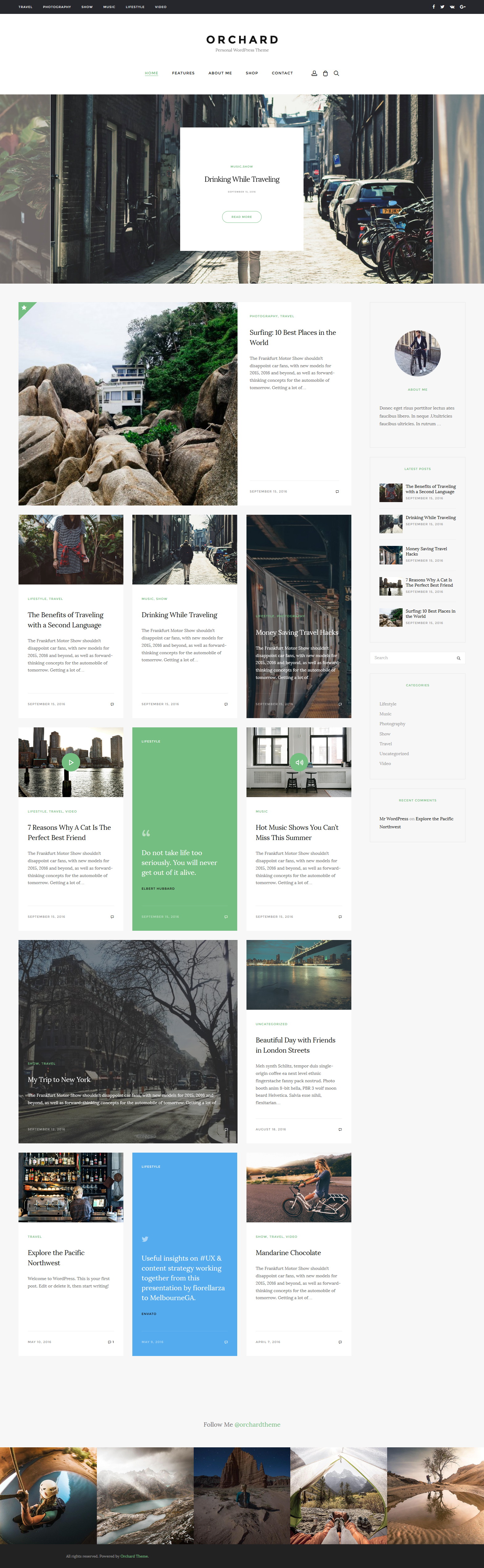Screen dimensions: 484x1568
Task: Open comments icon on Mandarine Chocolate card
Action: [340, 1341]
